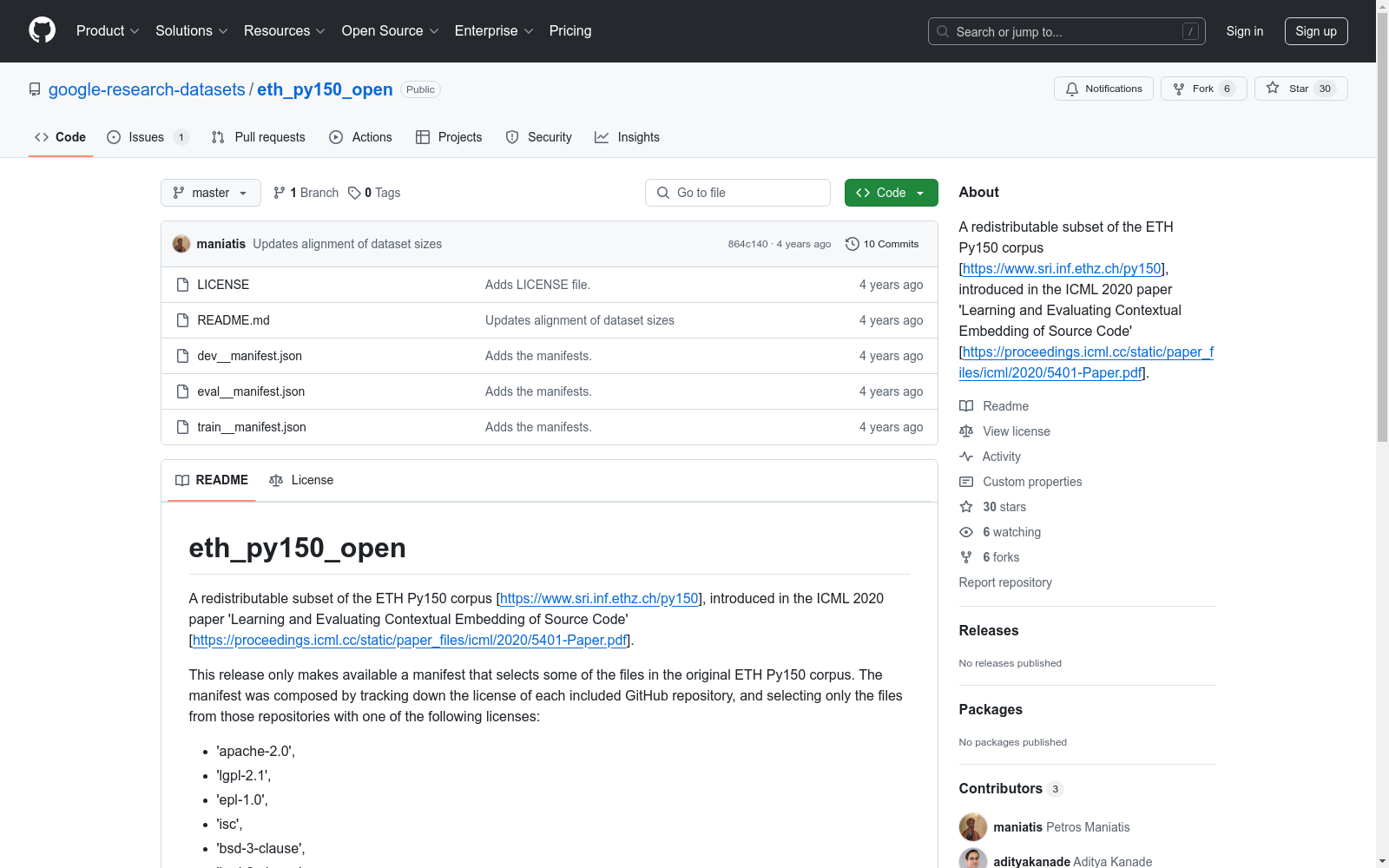Open the Pull requests tab
This screenshot has width=1389, height=868.
point(259,137)
